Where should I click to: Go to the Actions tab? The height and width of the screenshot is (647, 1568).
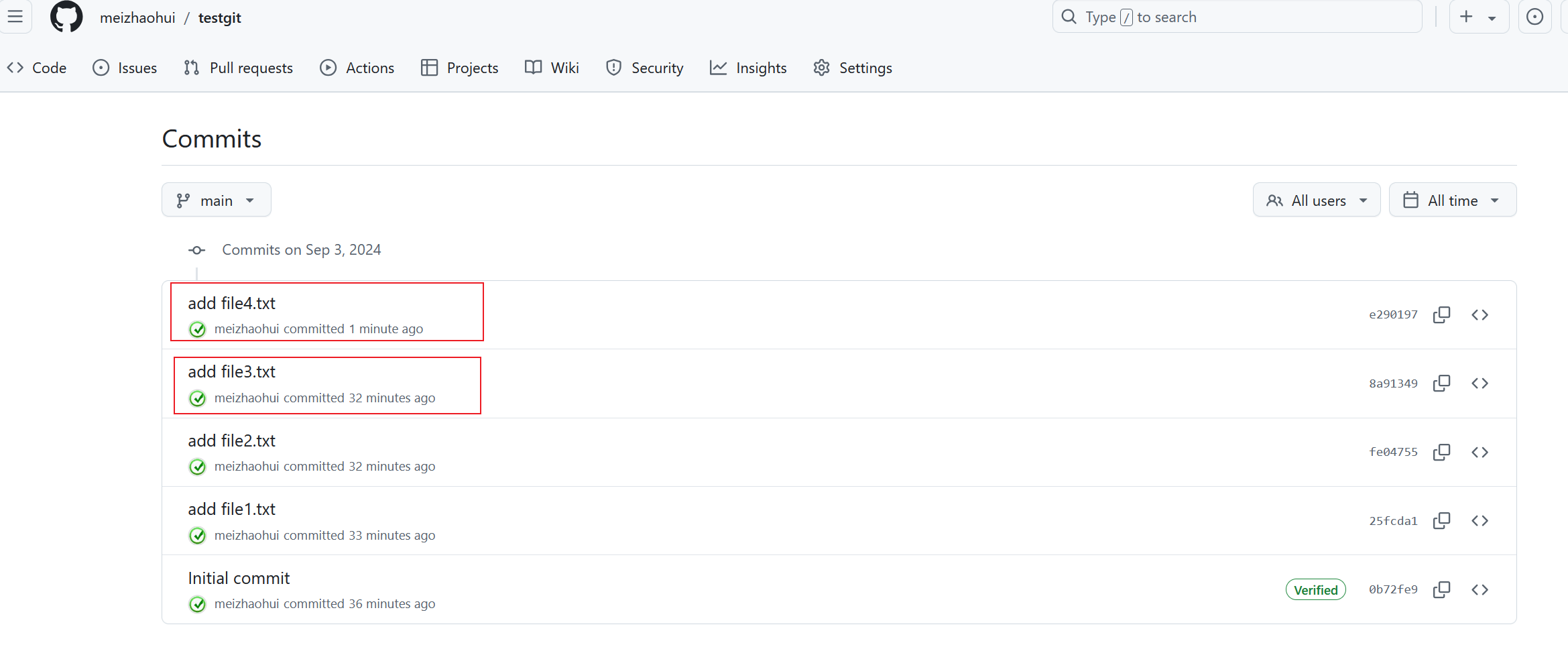click(x=357, y=68)
